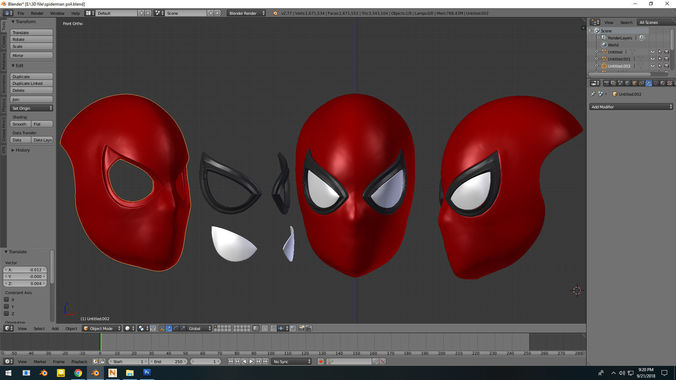The height and width of the screenshot is (380, 676).
Task: Switch to Object properties tab icon
Action: point(635,83)
